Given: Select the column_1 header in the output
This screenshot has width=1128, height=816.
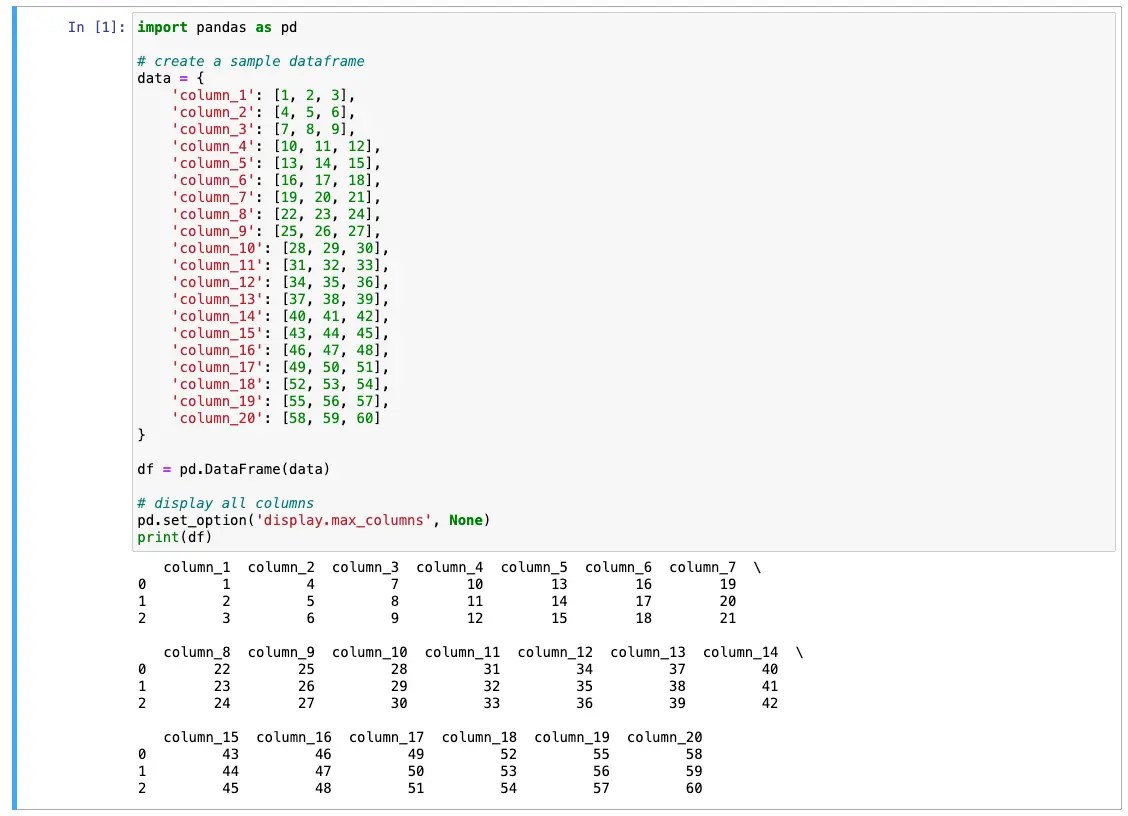Looking at the screenshot, I should pos(196,567).
